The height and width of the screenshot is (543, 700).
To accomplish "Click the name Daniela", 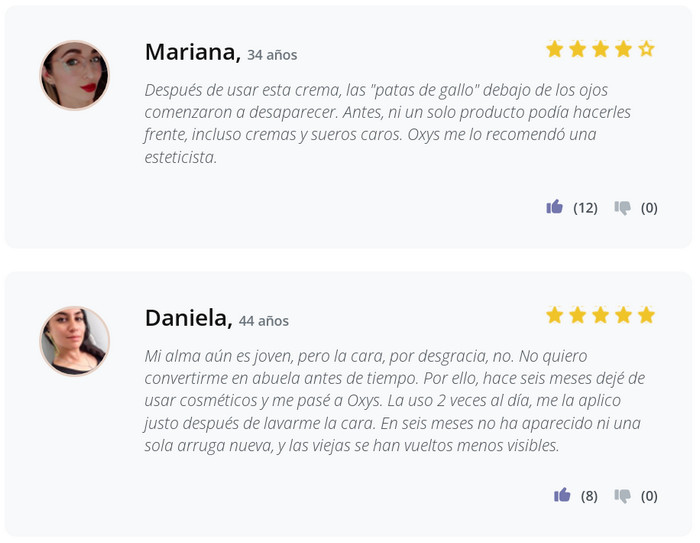I will (x=188, y=319).
